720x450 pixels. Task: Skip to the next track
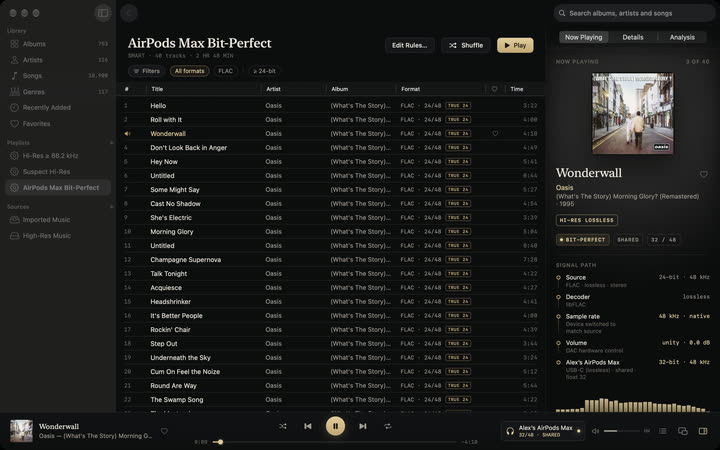[363, 426]
